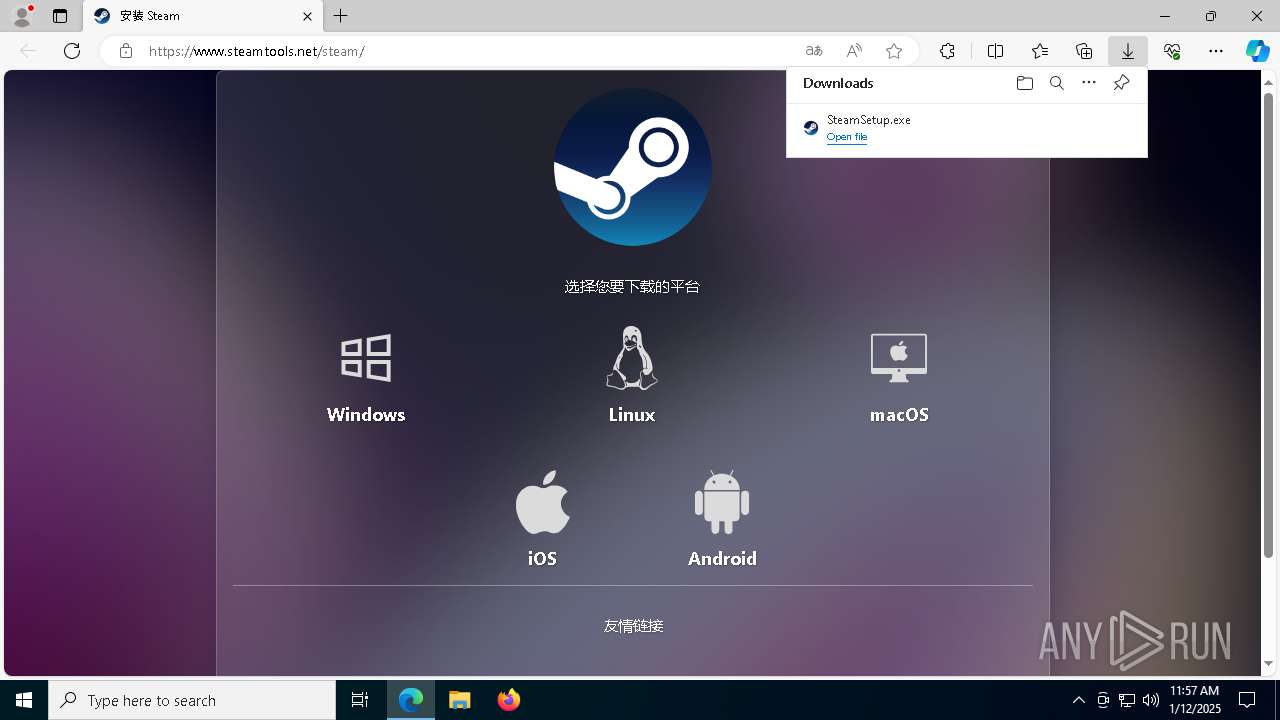View site information lock icon
This screenshot has width=1280, height=720.
[125, 51]
